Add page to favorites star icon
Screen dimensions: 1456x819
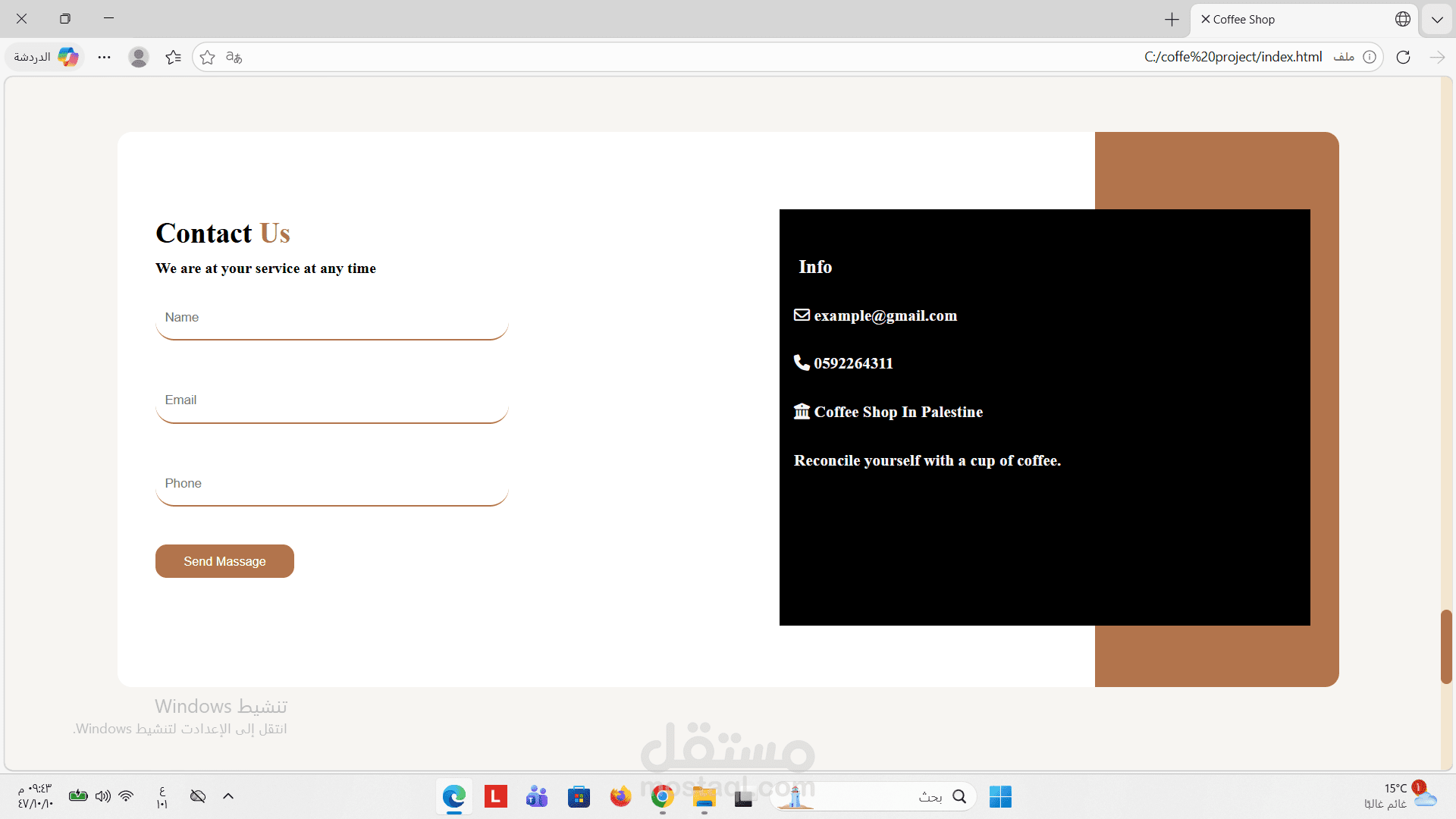(207, 57)
